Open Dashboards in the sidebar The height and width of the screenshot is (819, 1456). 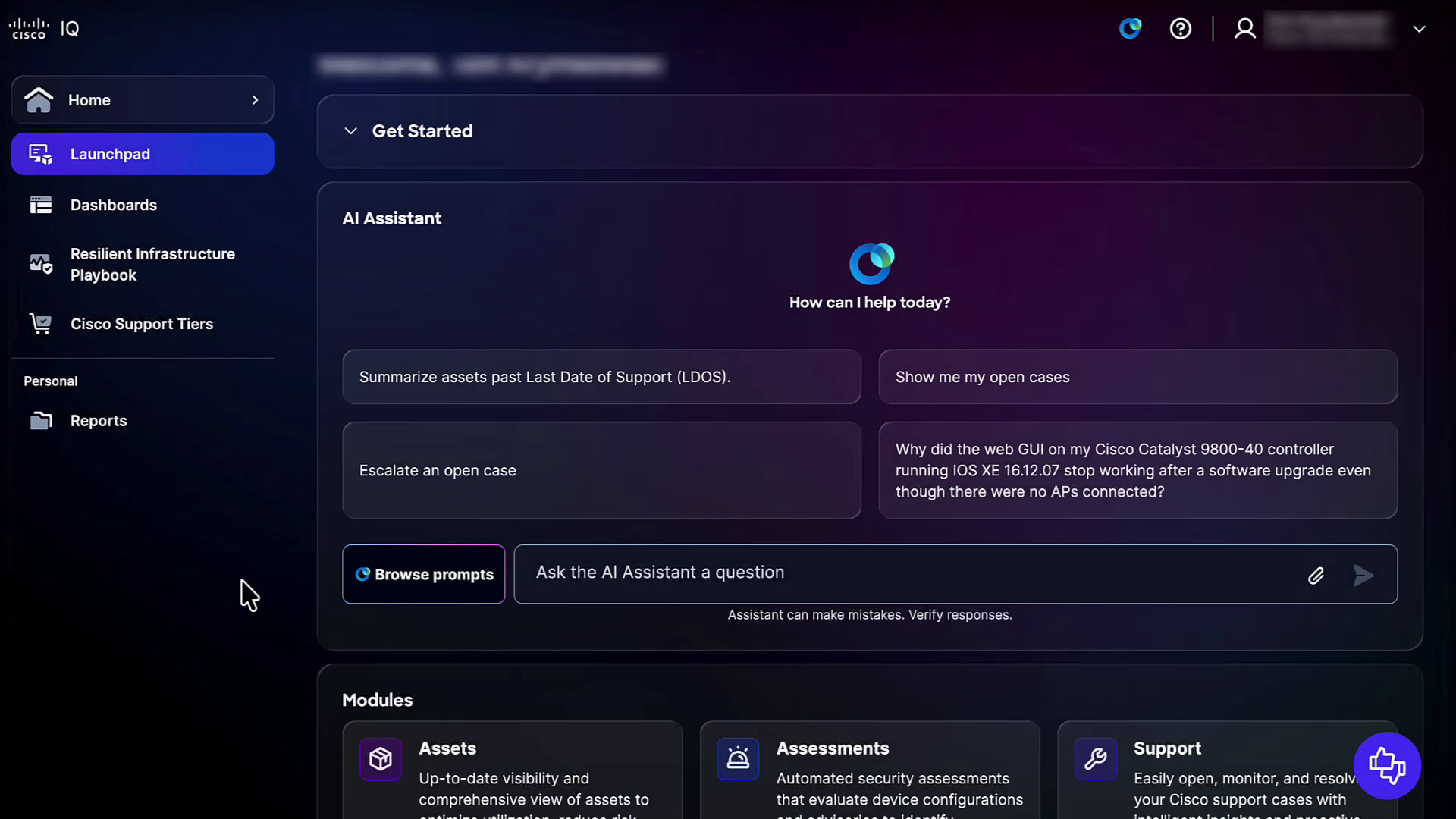[143, 205]
